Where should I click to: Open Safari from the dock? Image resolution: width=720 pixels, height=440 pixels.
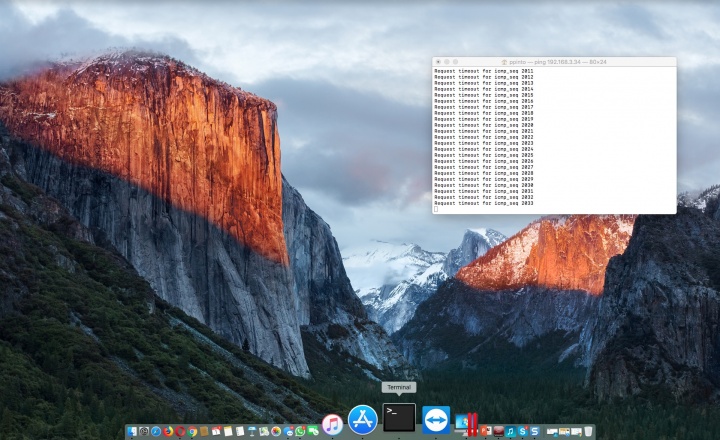155,432
